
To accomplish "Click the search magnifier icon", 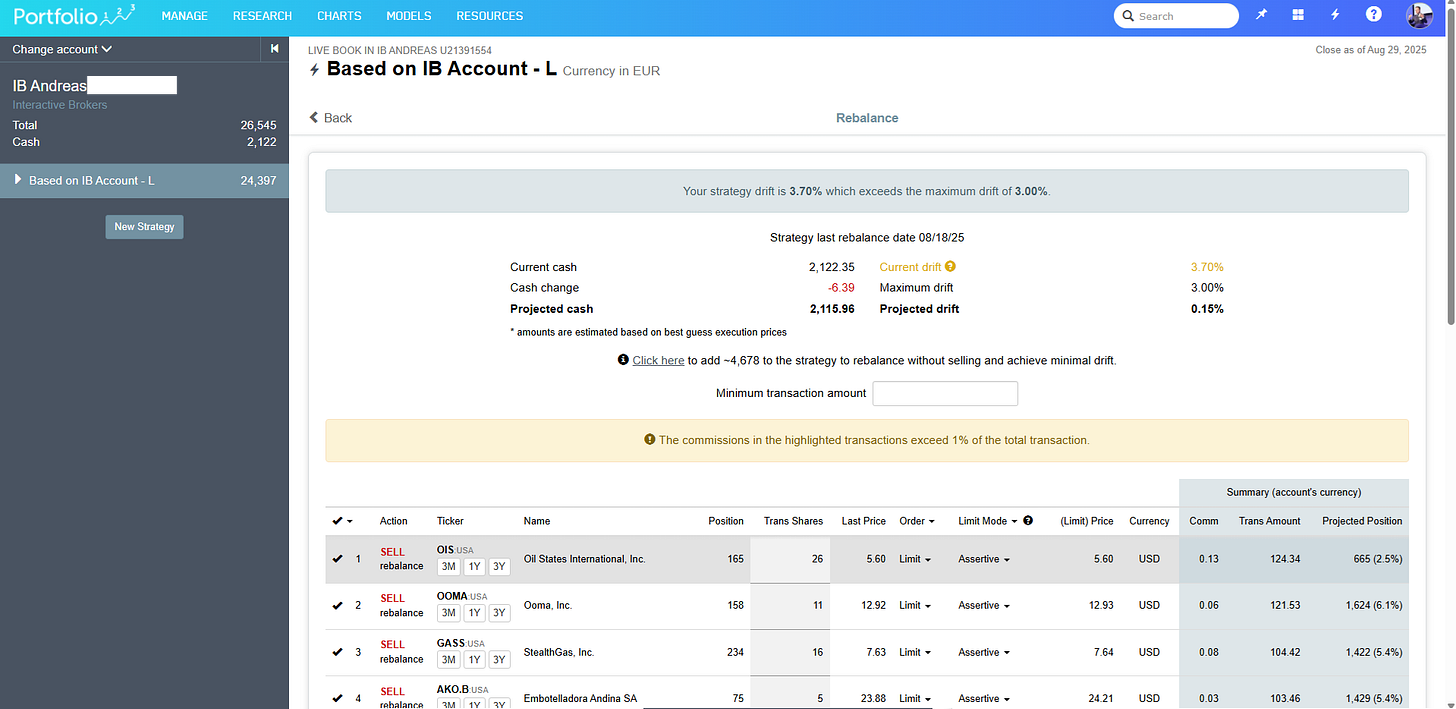I will pos(1129,16).
